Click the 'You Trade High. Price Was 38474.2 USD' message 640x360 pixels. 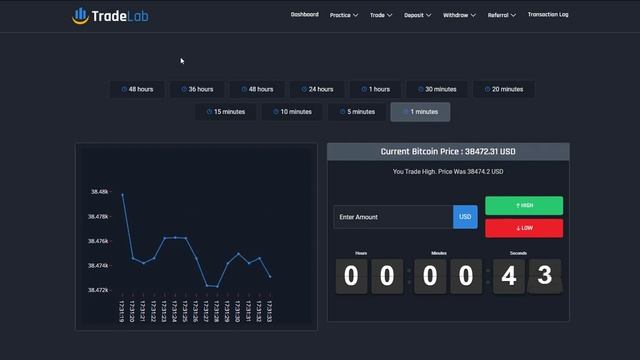pos(448,172)
